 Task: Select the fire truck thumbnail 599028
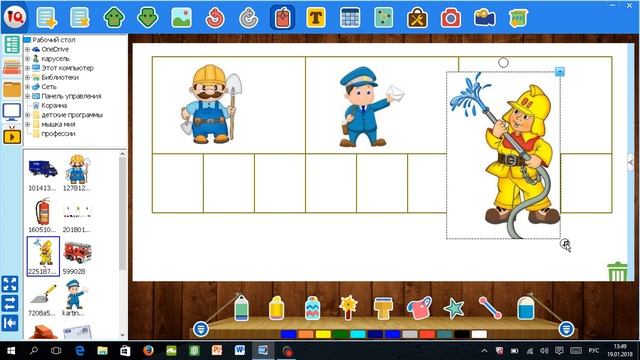click(x=77, y=256)
